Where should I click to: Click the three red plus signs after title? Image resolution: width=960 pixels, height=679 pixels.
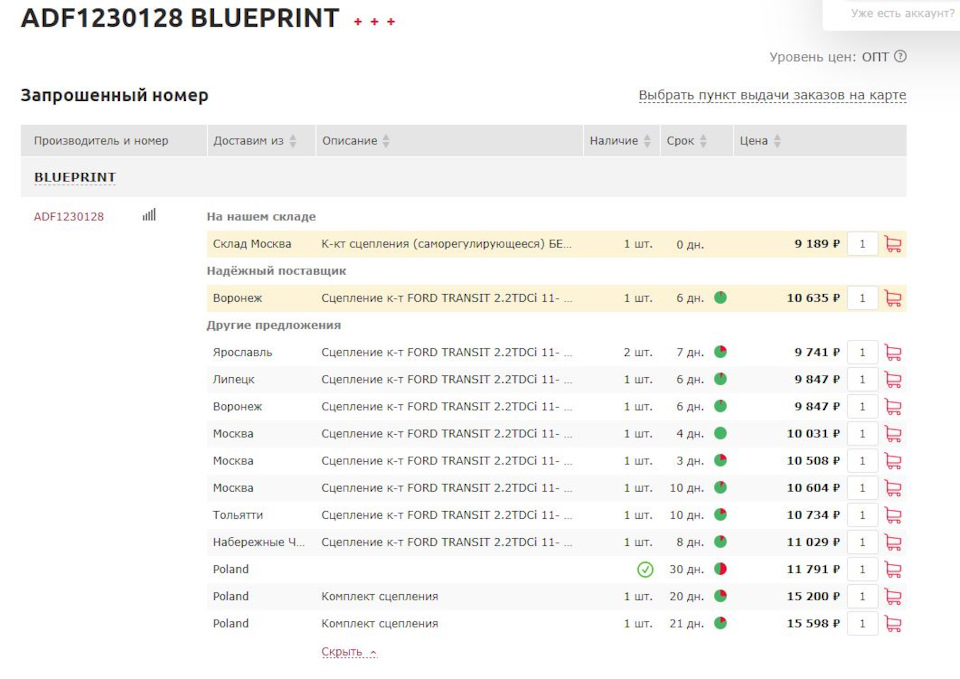(x=374, y=21)
